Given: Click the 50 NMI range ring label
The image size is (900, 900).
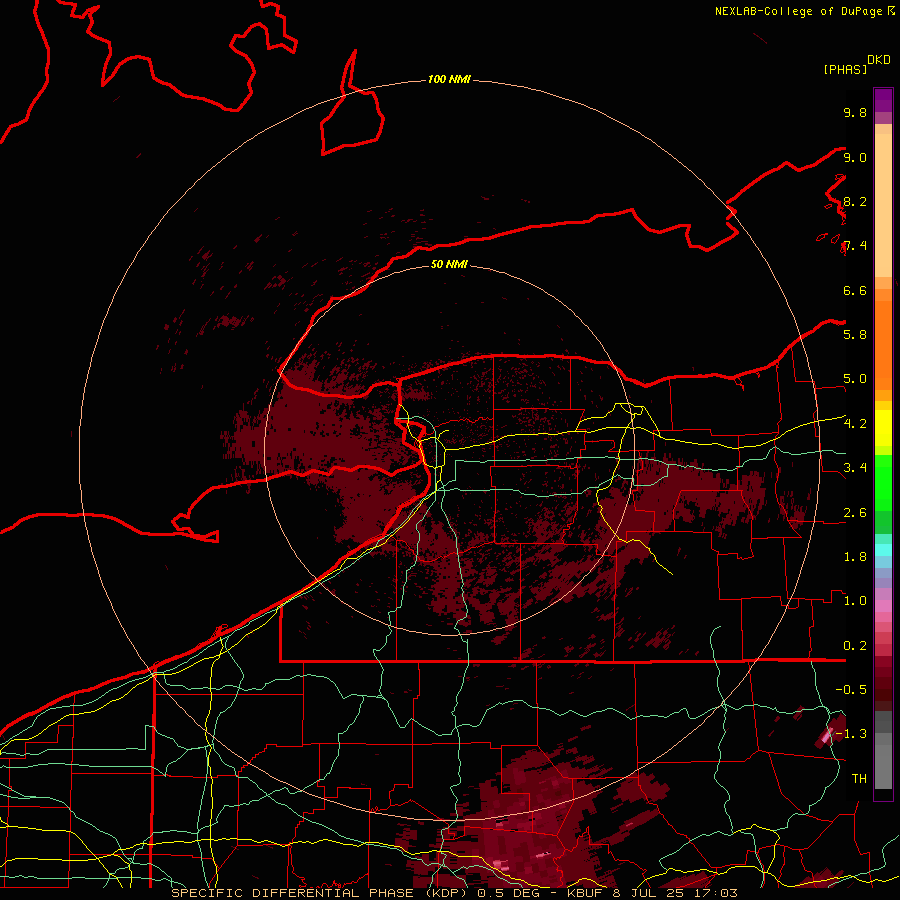Looking at the screenshot, I should (x=449, y=264).
